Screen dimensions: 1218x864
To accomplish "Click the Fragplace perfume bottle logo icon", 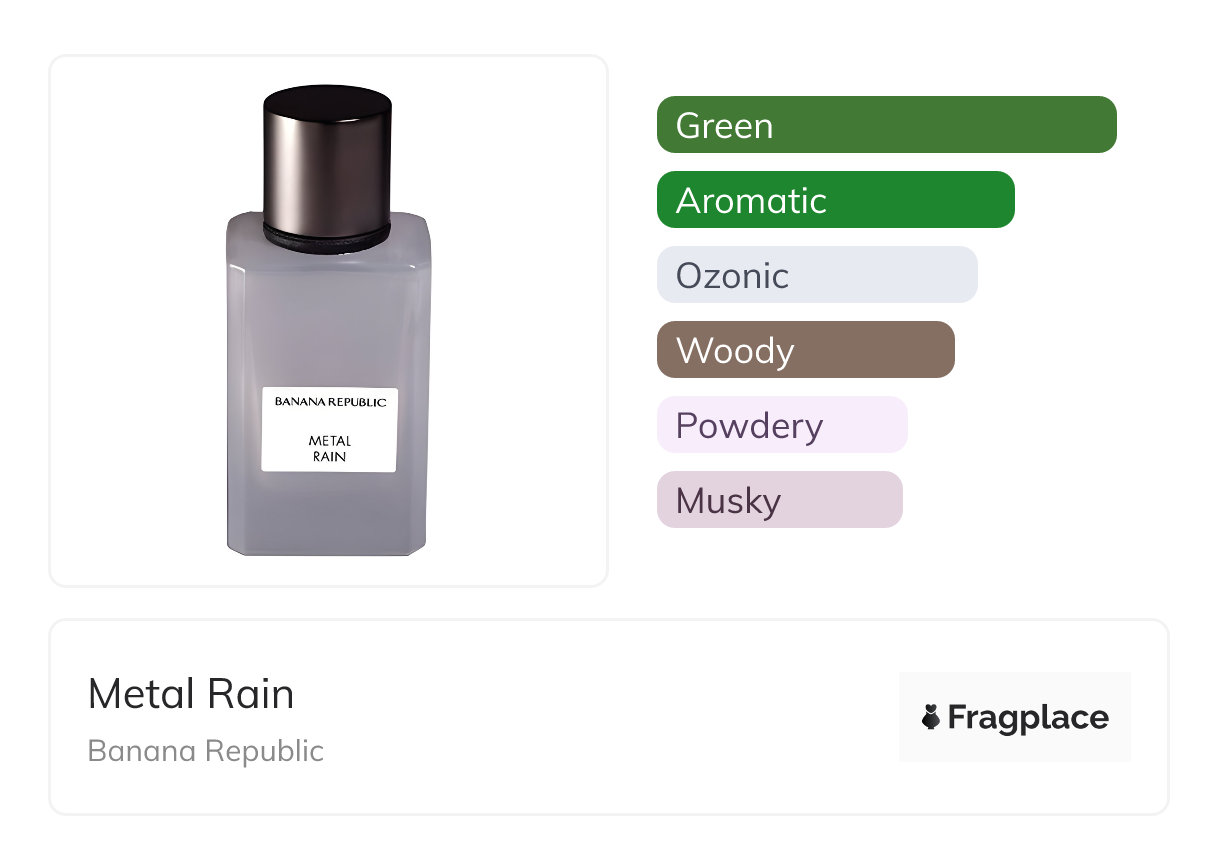I will 931,717.
